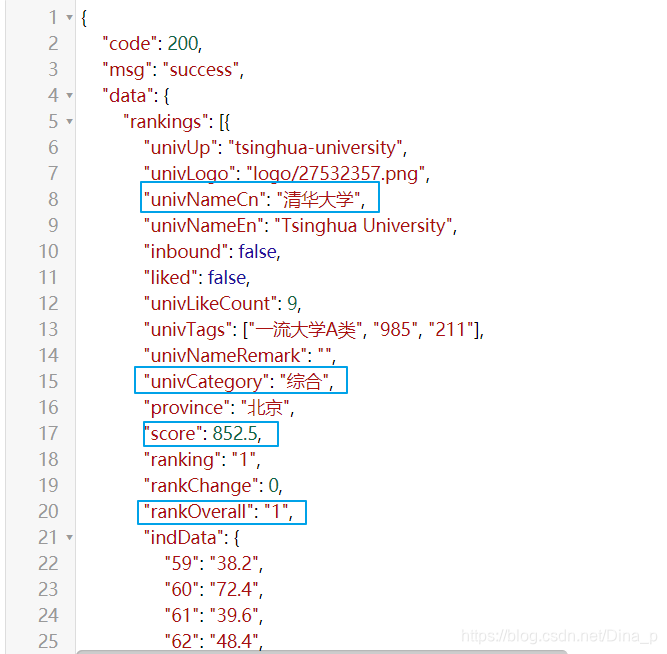Click the "province": "北京" line
Viewport: 667px width, 654px height.
point(219,407)
